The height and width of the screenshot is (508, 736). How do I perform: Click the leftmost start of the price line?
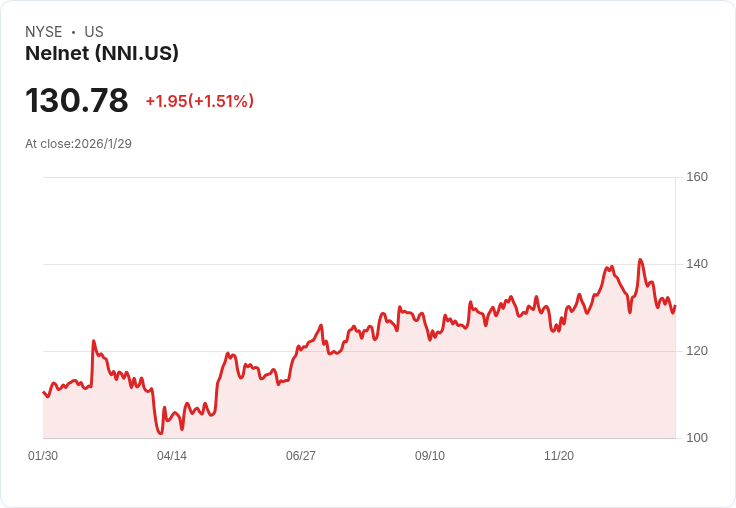[x=44, y=392]
